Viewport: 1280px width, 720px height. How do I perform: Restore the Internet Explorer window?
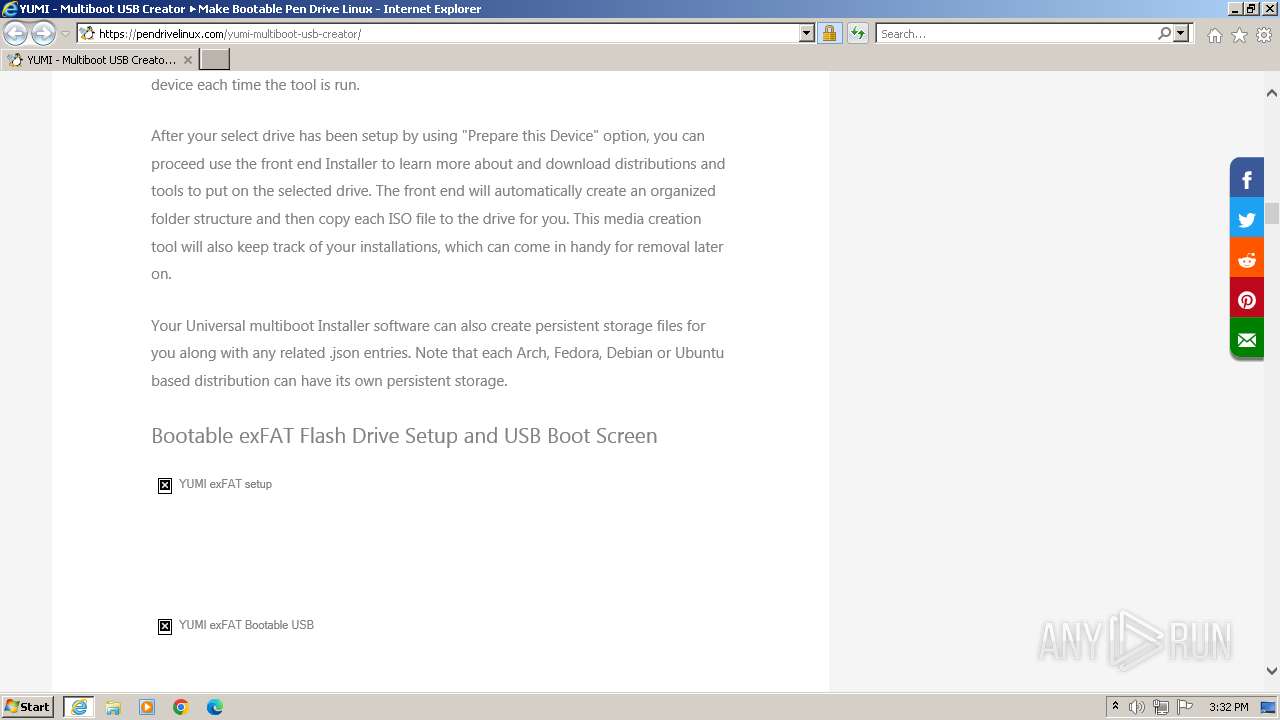coord(1251,8)
